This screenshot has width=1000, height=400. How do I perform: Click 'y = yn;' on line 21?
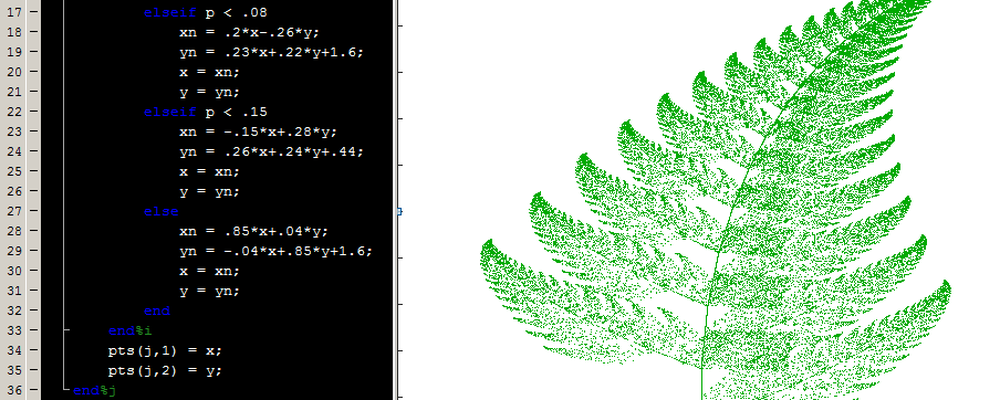tap(210, 91)
